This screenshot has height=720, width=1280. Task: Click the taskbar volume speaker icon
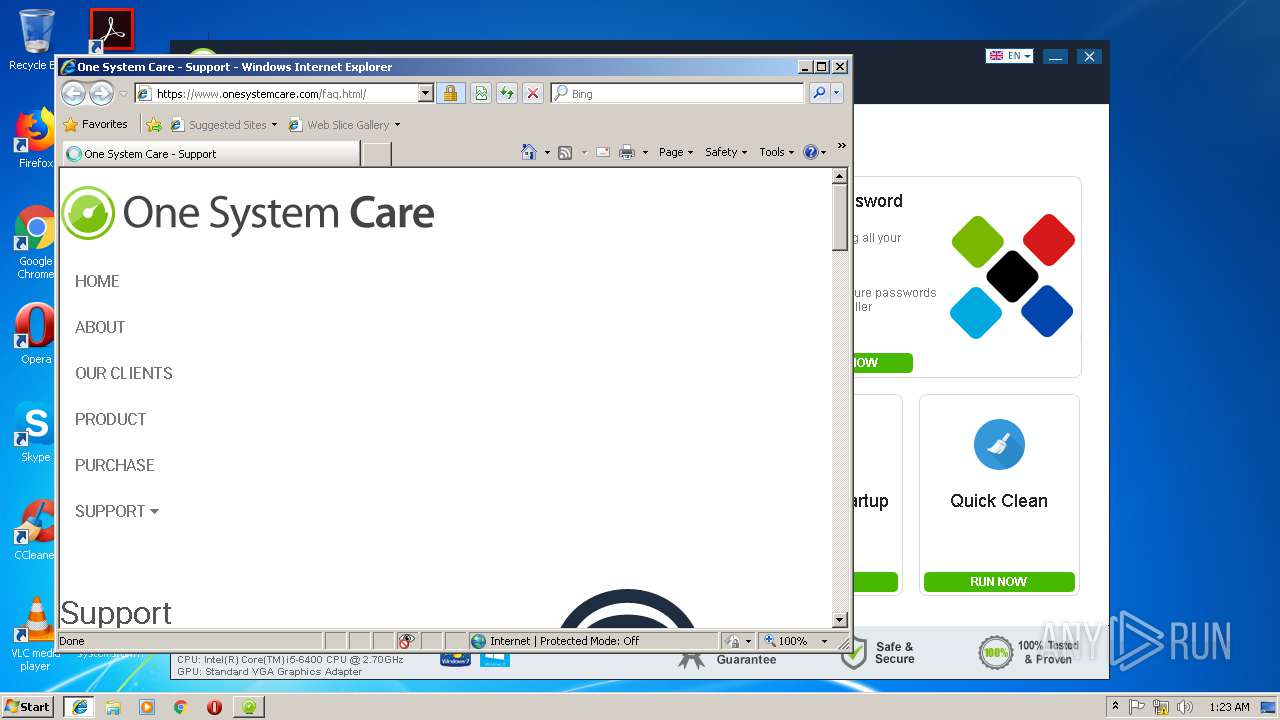click(1185, 707)
